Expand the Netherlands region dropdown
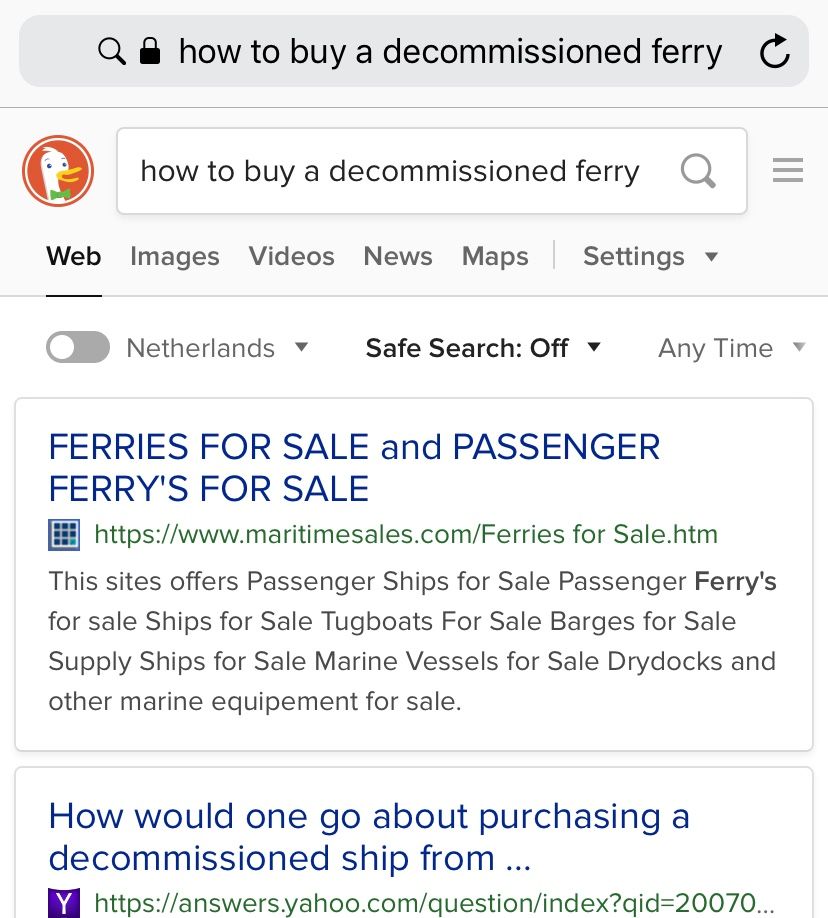Viewport: 828px width, 918px height. point(301,348)
